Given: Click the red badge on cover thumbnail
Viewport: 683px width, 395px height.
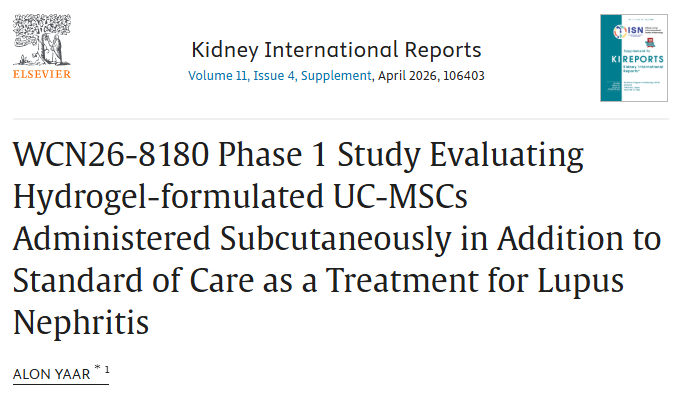Looking at the screenshot, I should (x=650, y=42).
